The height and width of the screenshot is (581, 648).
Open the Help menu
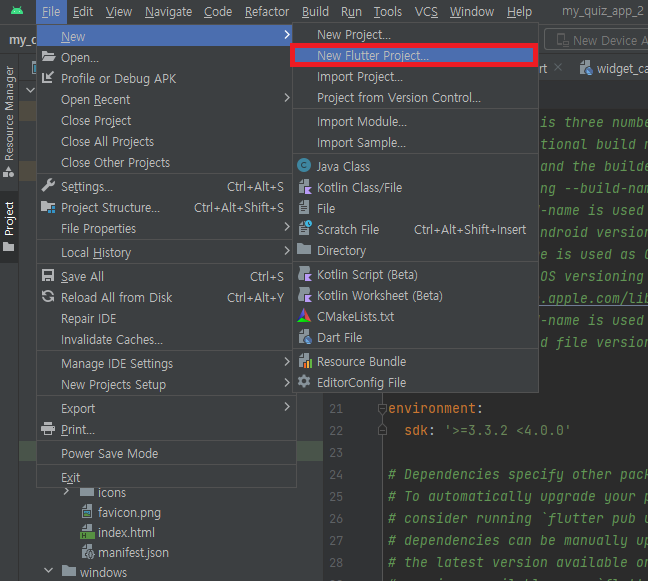pyautogui.click(x=519, y=12)
